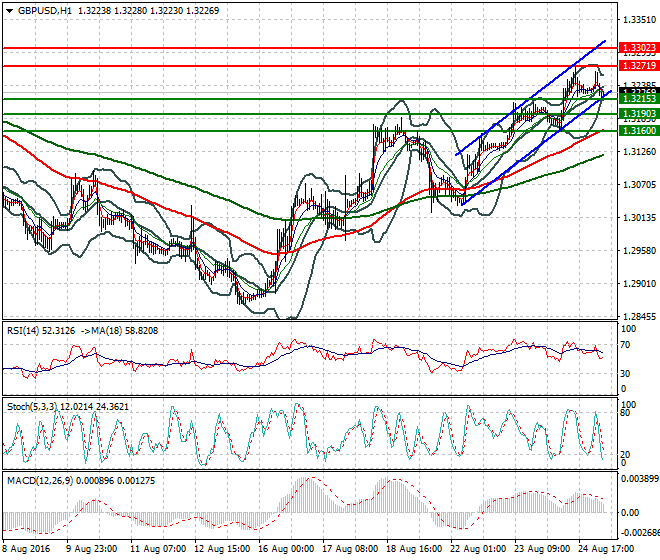Click the MACD 0.003899 scale value
The width and height of the screenshot is (660, 560).
point(640,479)
